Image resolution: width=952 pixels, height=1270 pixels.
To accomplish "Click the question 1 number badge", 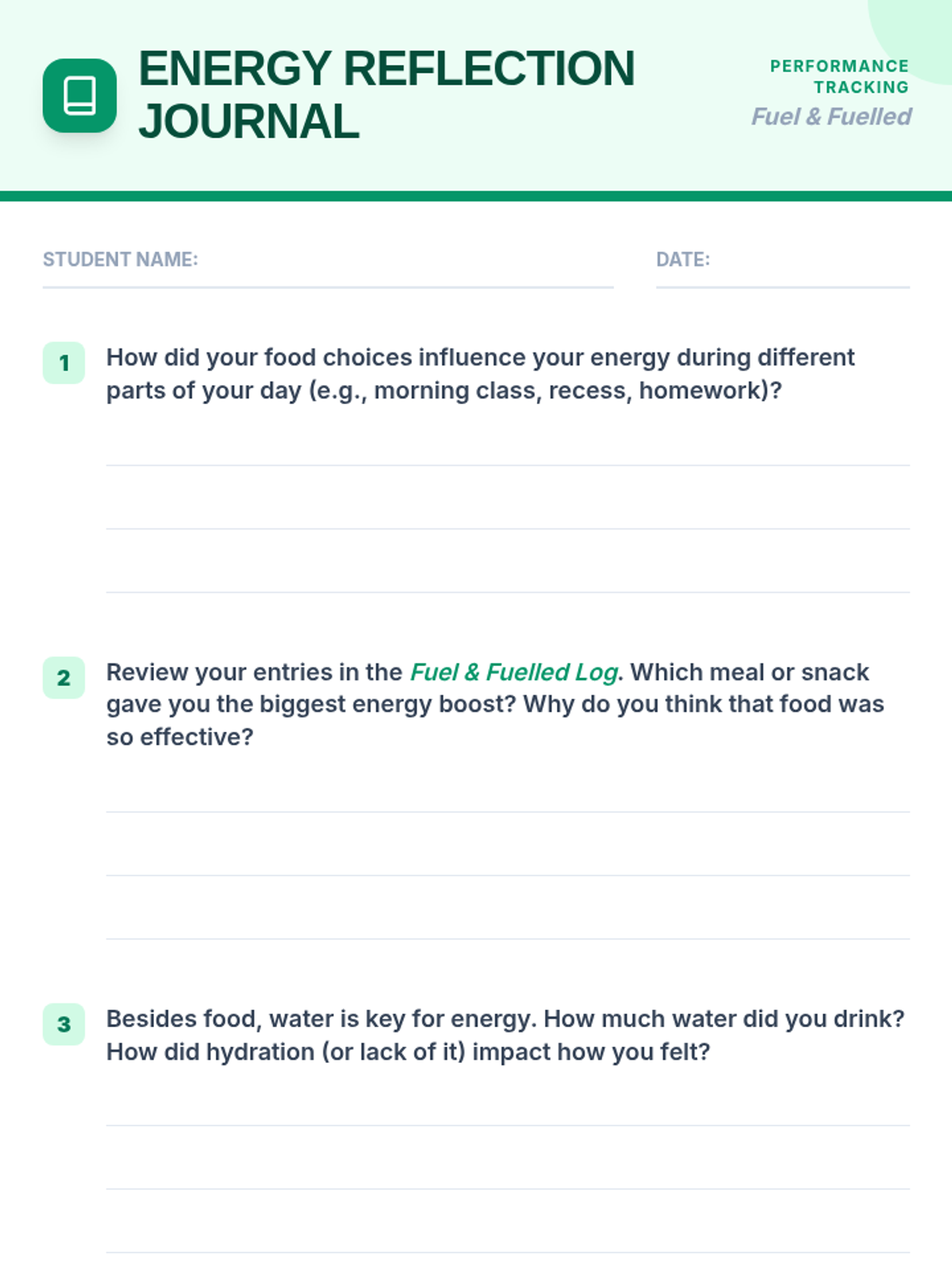I will click(63, 363).
